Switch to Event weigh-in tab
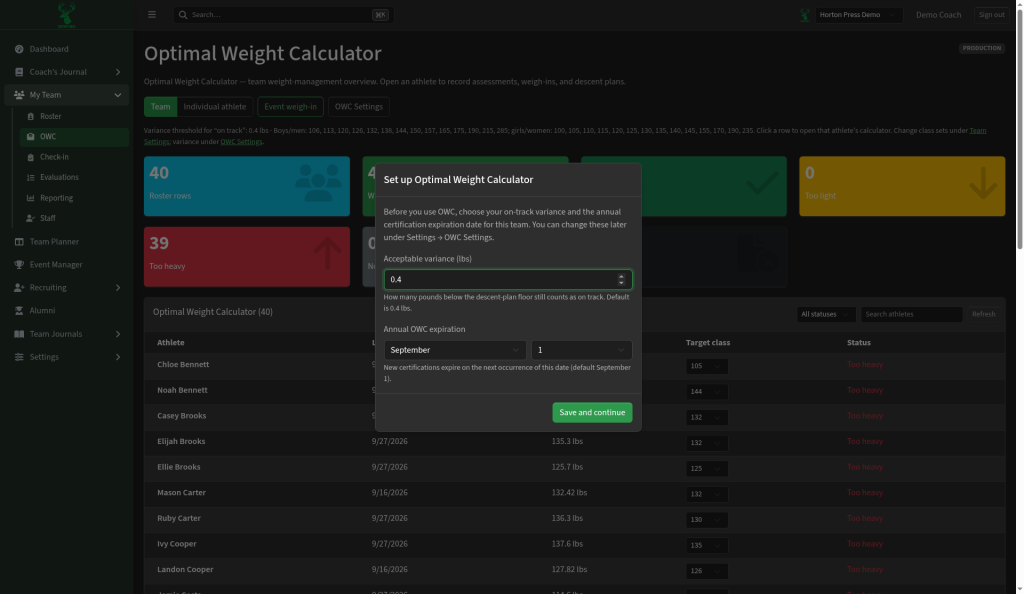 pos(290,106)
